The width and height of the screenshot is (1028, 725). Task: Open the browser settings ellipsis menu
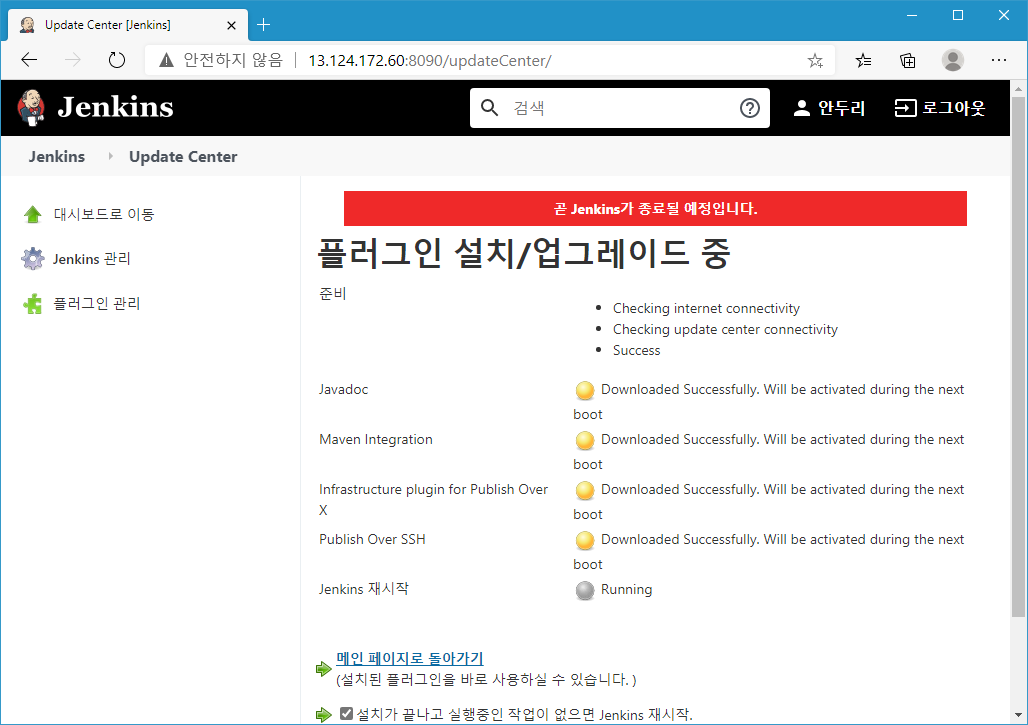tap(998, 60)
